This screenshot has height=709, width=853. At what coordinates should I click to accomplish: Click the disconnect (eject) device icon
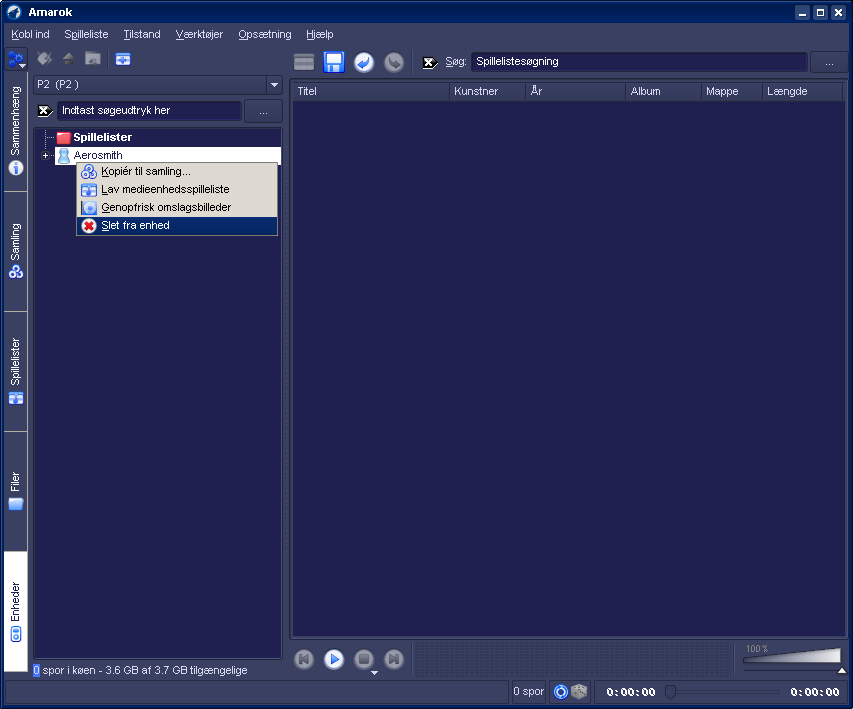[69, 59]
